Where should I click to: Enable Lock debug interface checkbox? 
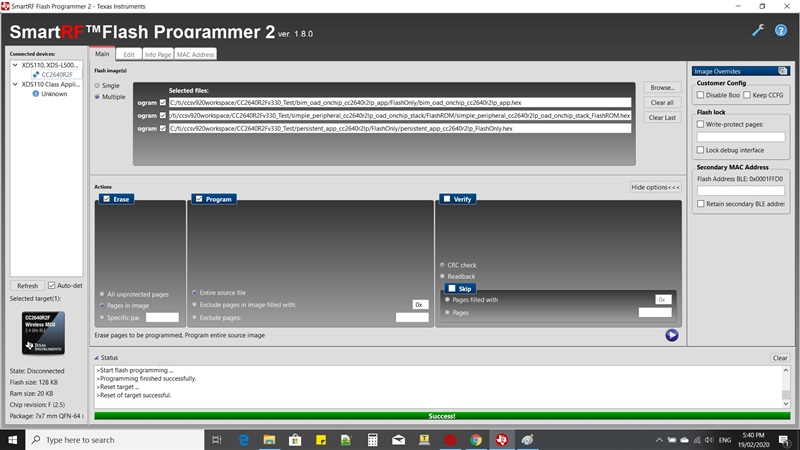(x=701, y=150)
